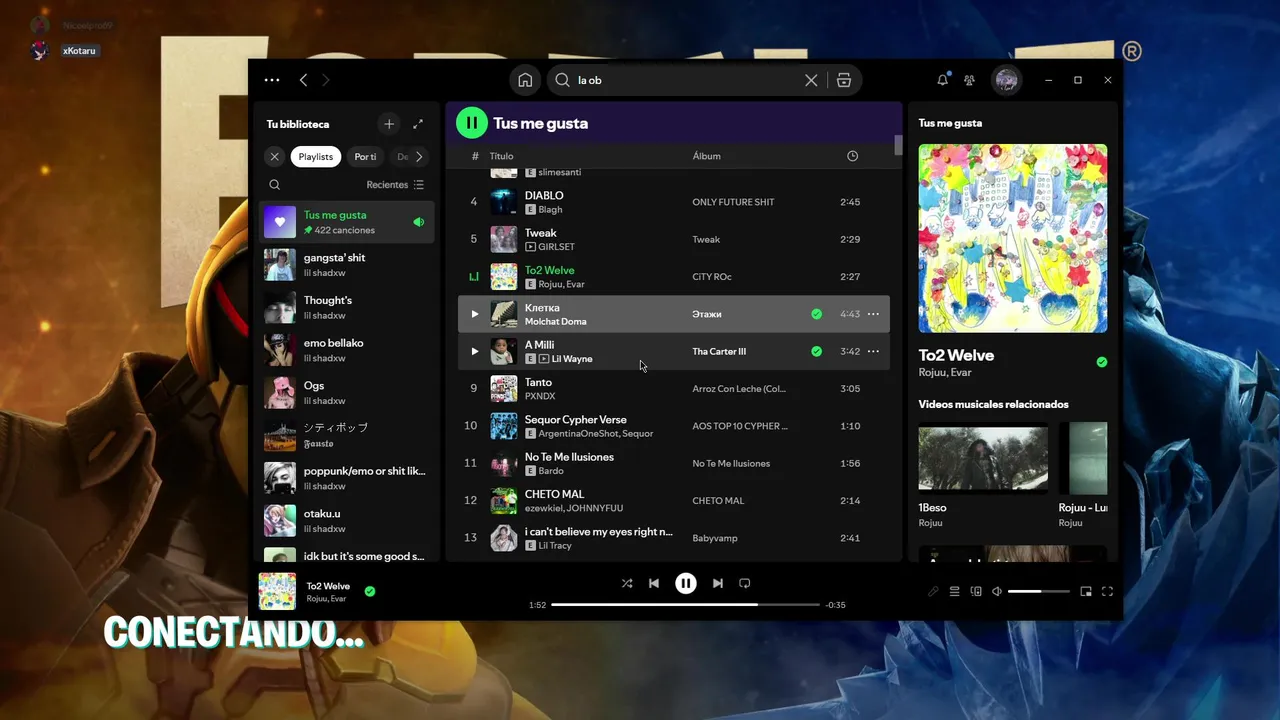The width and height of the screenshot is (1280, 720).
Task: Open the "gangsta' shit" playlist
Action: (347, 265)
